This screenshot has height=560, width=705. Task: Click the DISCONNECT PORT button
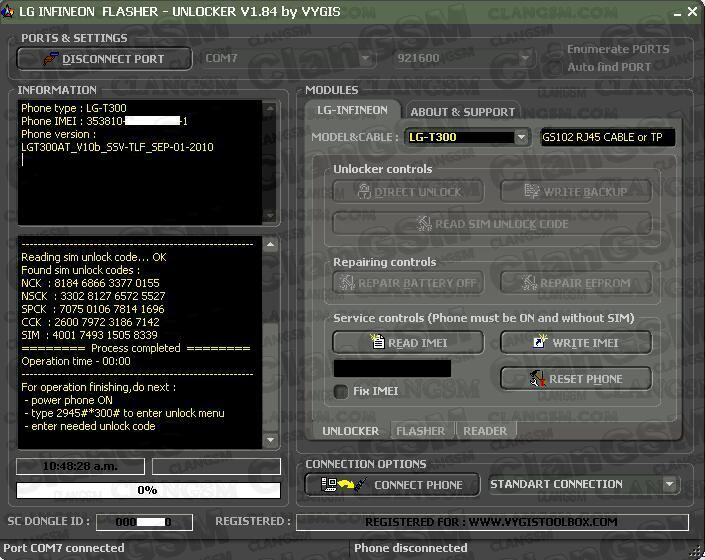click(104, 59)
